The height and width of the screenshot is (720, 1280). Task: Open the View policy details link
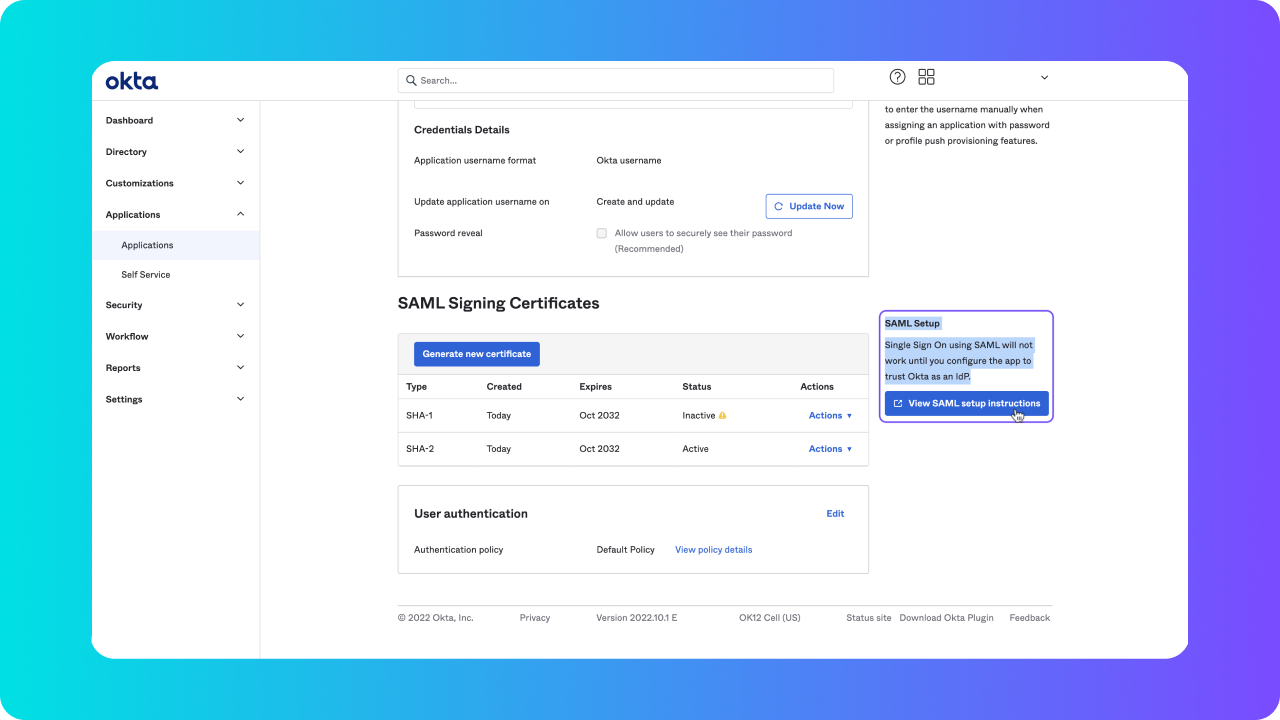click(714, 550)
